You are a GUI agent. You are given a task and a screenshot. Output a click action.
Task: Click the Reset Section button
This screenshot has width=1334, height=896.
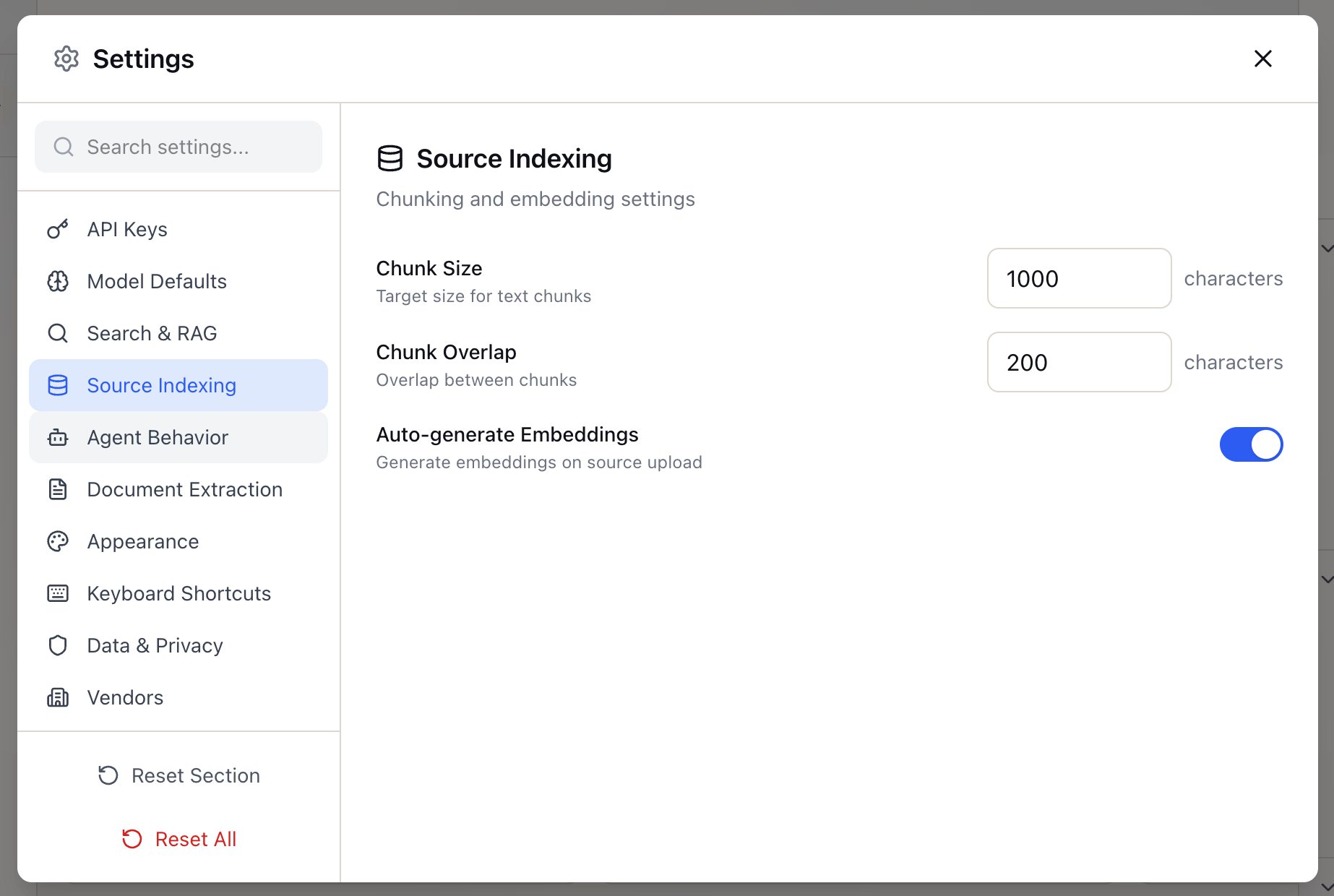(178, 775)
